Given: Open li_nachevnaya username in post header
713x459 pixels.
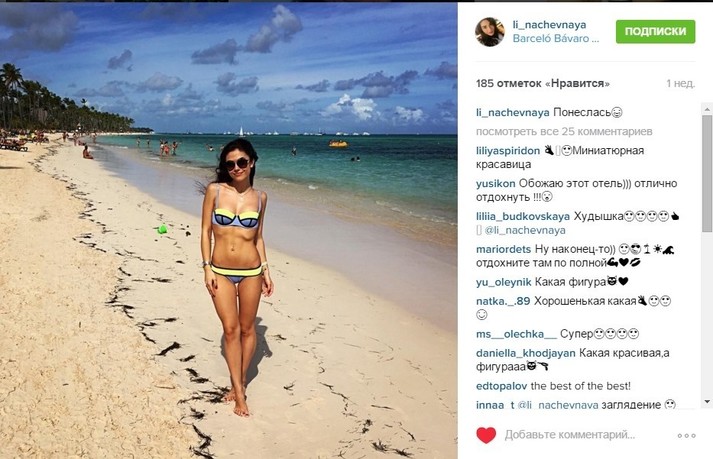Looking at the screenshot, I should point(549,25).
